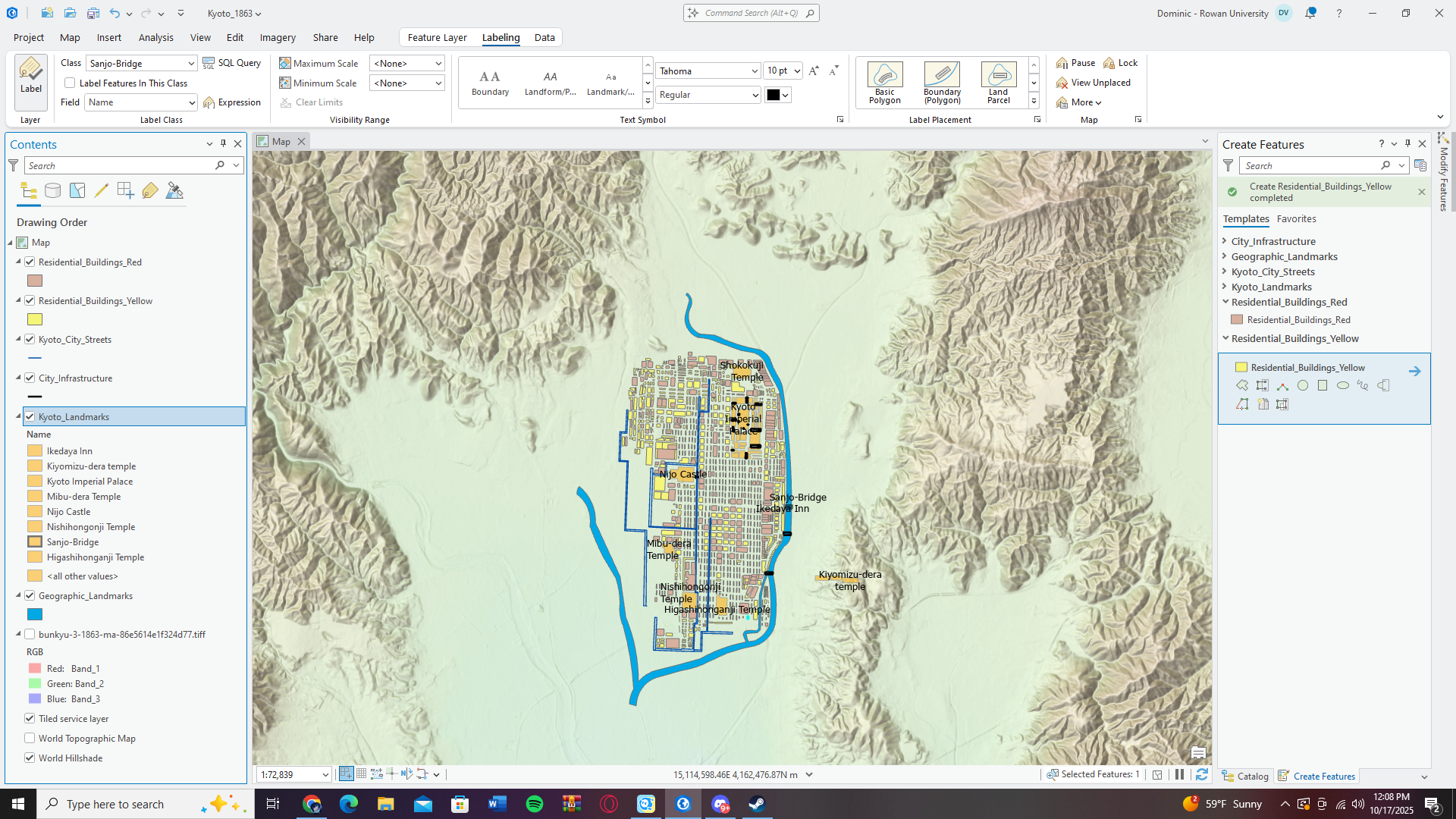Select List By Perspective Imagery icon
The width and height of the screenshot is (1456, 819).
(x=174, y=190)
